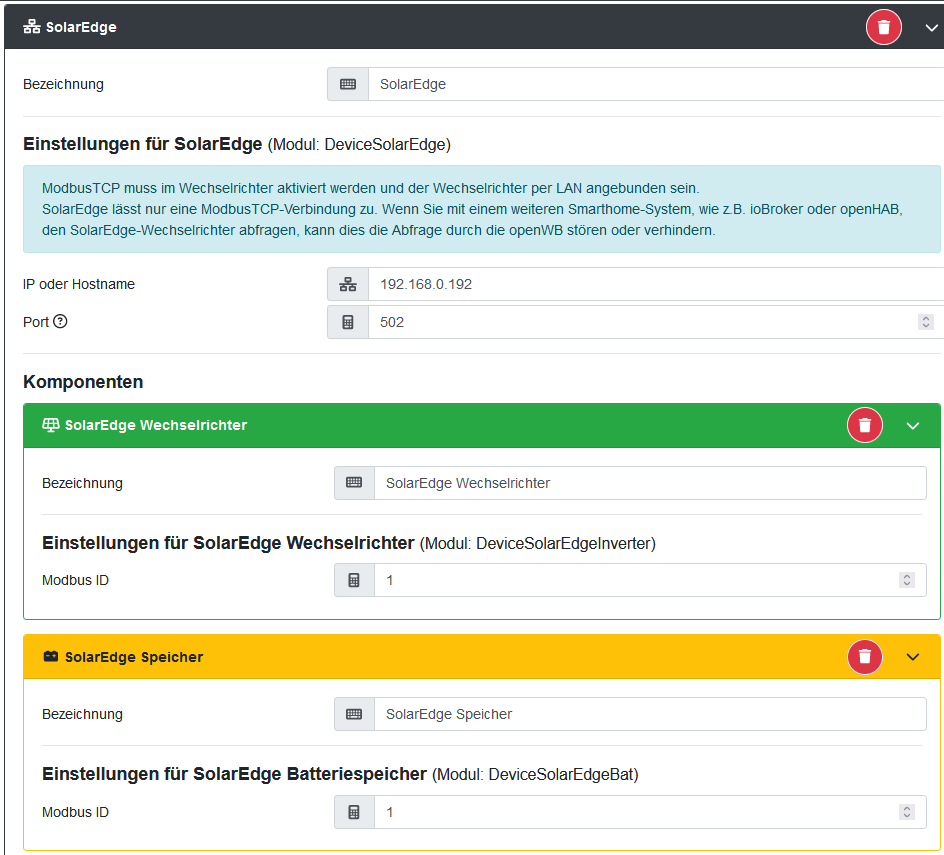Click the battery icon in Speicher header
The height and width of the screenshot is (855, 944).
[51, 656]
